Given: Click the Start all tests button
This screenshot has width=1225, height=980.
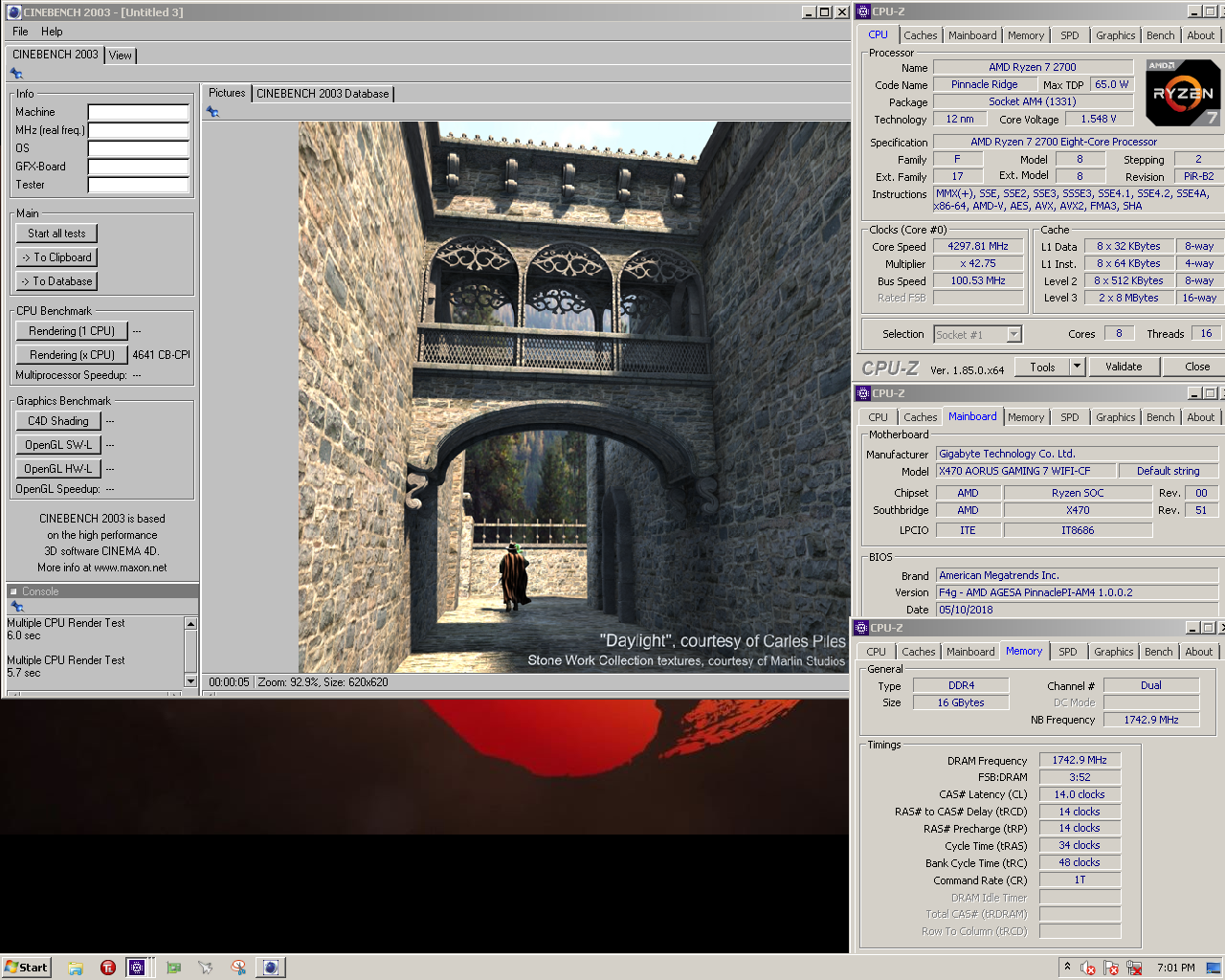Looking at the screenshot, I should [56, 234].
